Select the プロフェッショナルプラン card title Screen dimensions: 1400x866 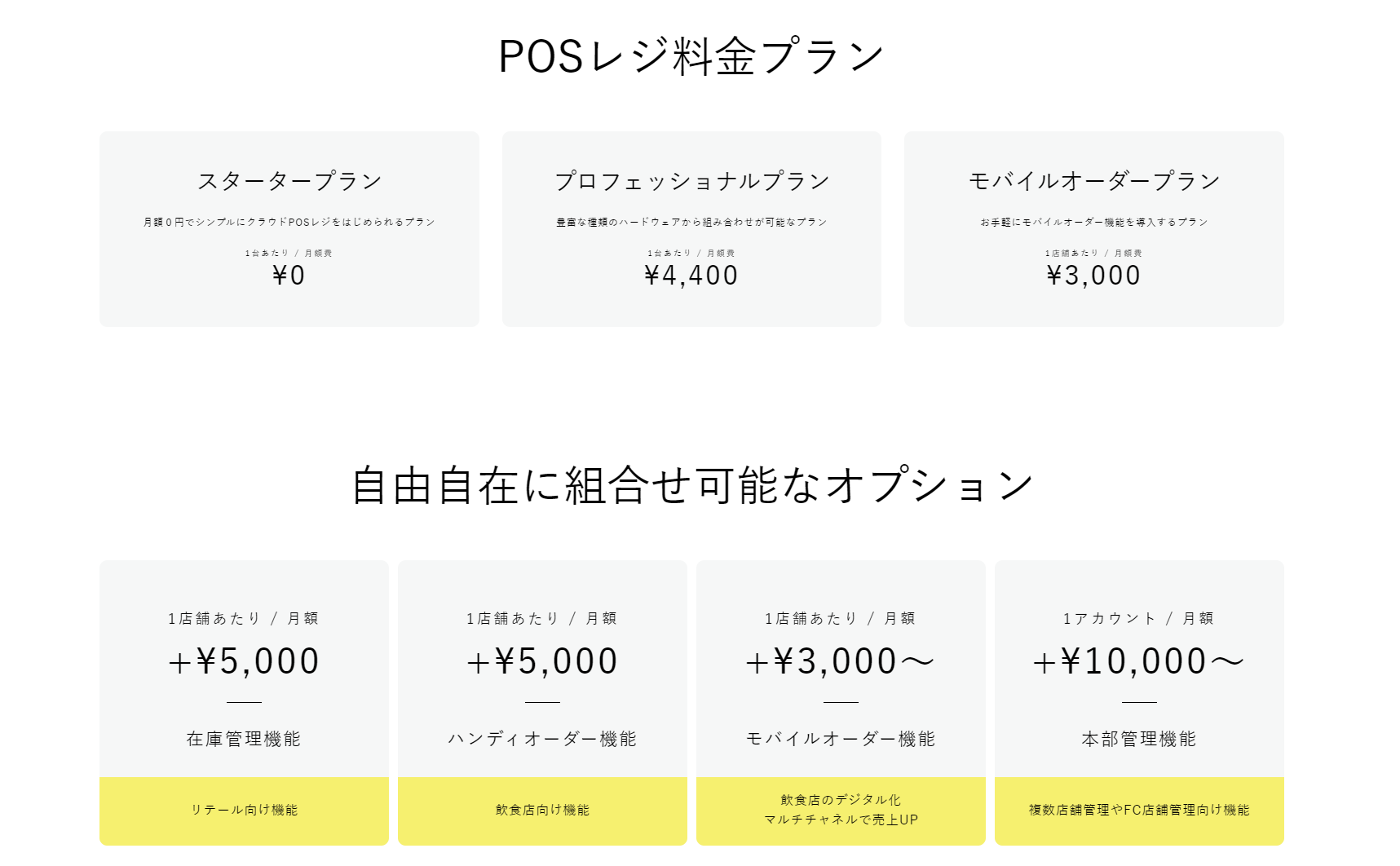pos(691,181)
